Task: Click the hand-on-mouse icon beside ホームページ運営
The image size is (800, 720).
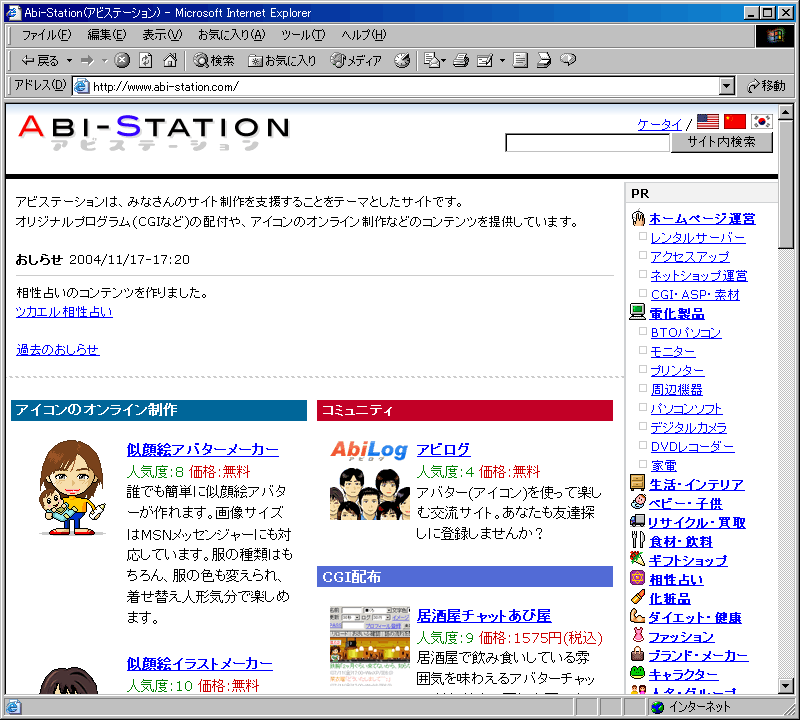Action: click(638, 218)
